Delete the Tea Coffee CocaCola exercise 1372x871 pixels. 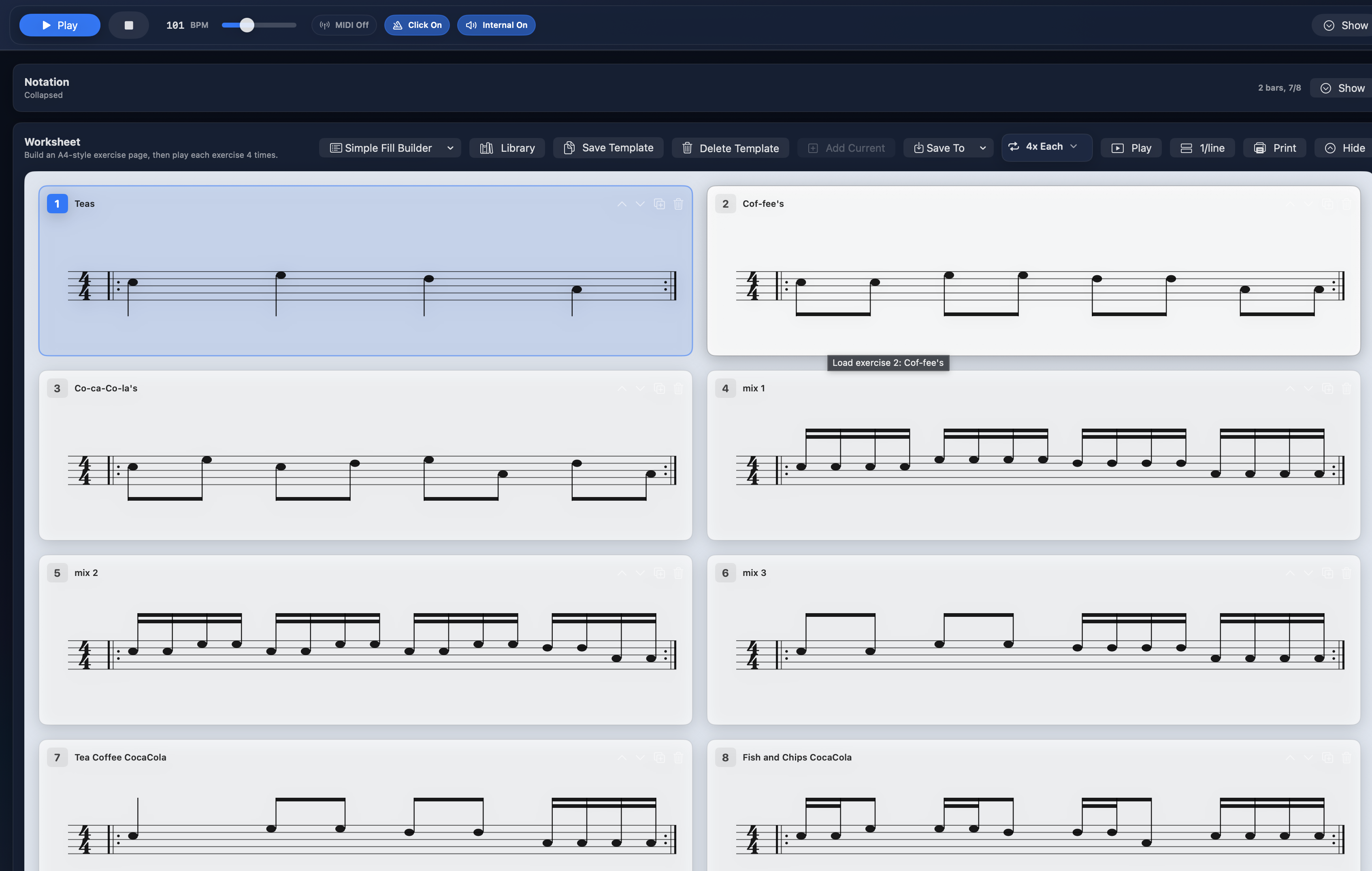pyautogui.click(x=678, y=757)
